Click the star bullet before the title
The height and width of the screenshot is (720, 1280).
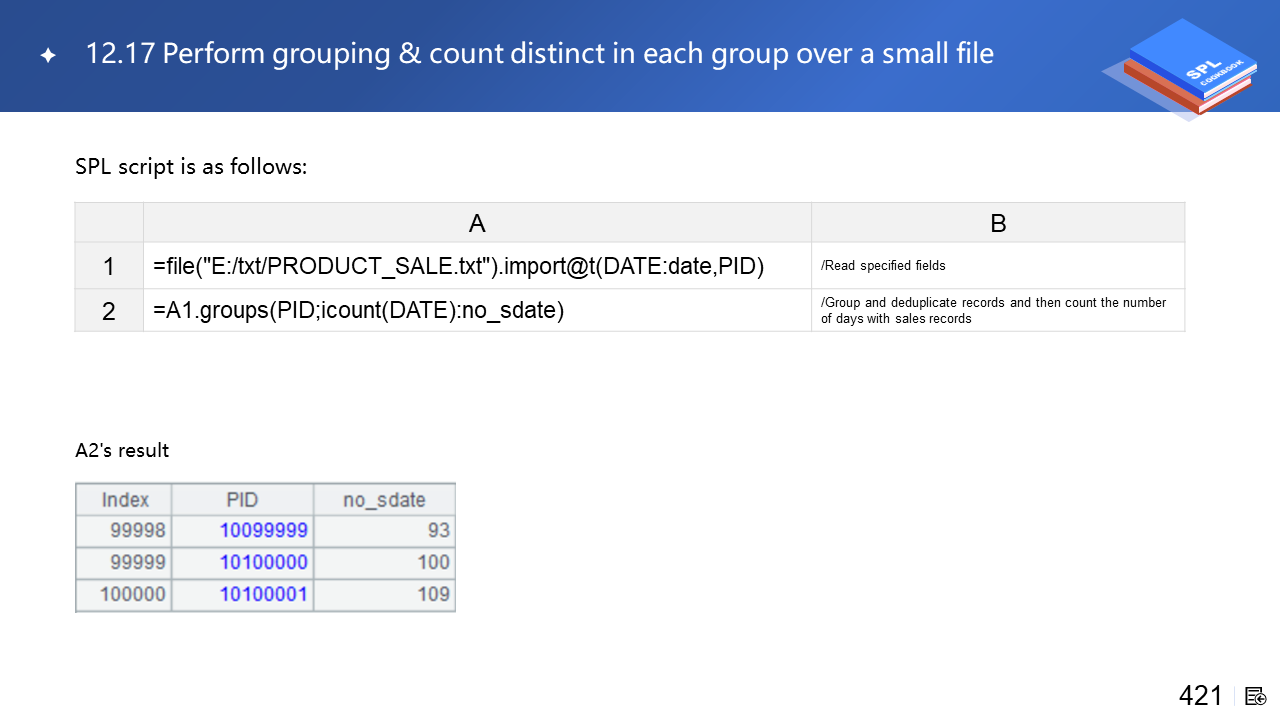point(48,56)
